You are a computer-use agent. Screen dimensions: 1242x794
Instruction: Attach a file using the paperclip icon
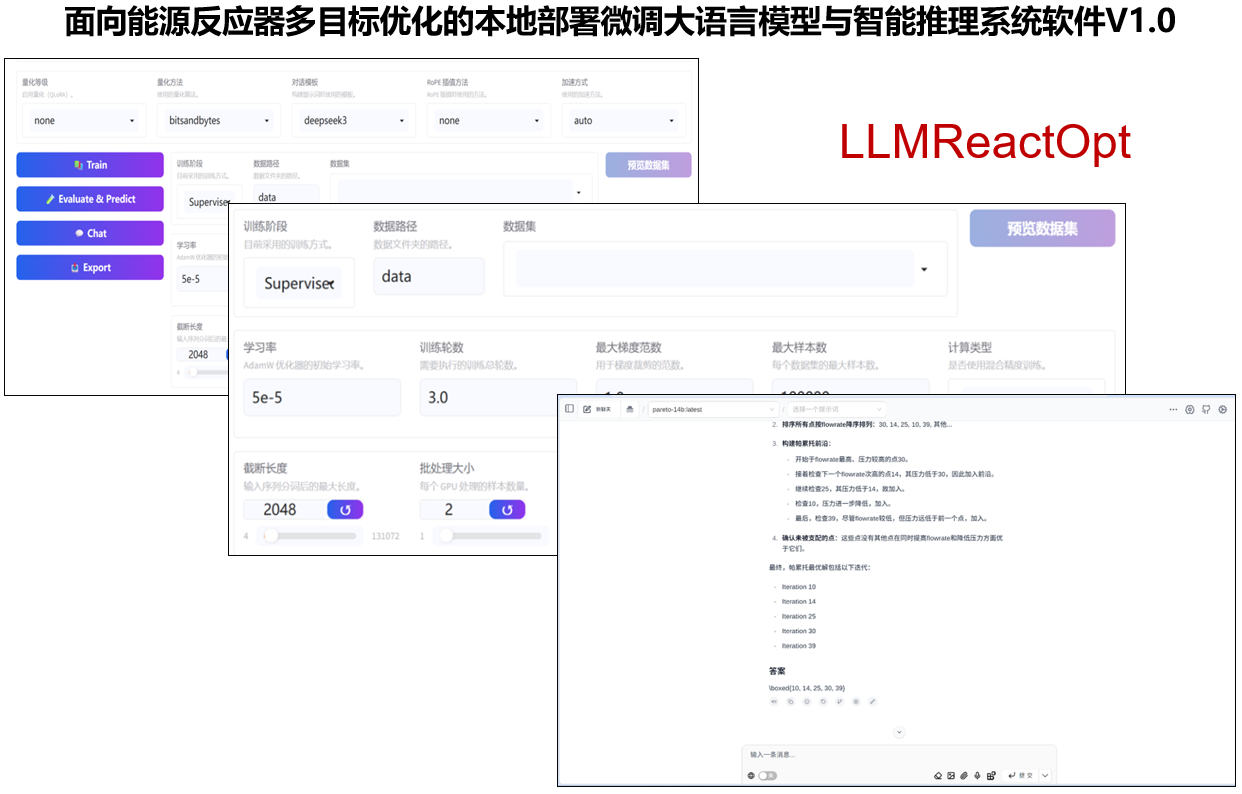tap(965, 775)
